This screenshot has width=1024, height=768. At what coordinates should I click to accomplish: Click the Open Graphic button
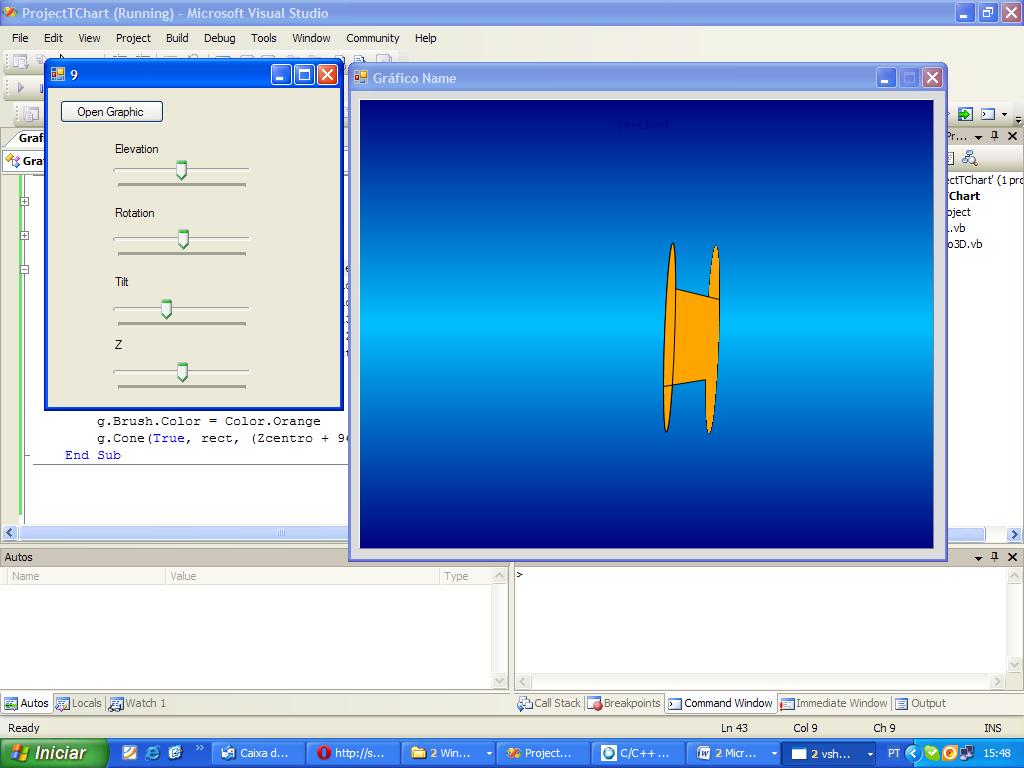(x=111, y=112)
